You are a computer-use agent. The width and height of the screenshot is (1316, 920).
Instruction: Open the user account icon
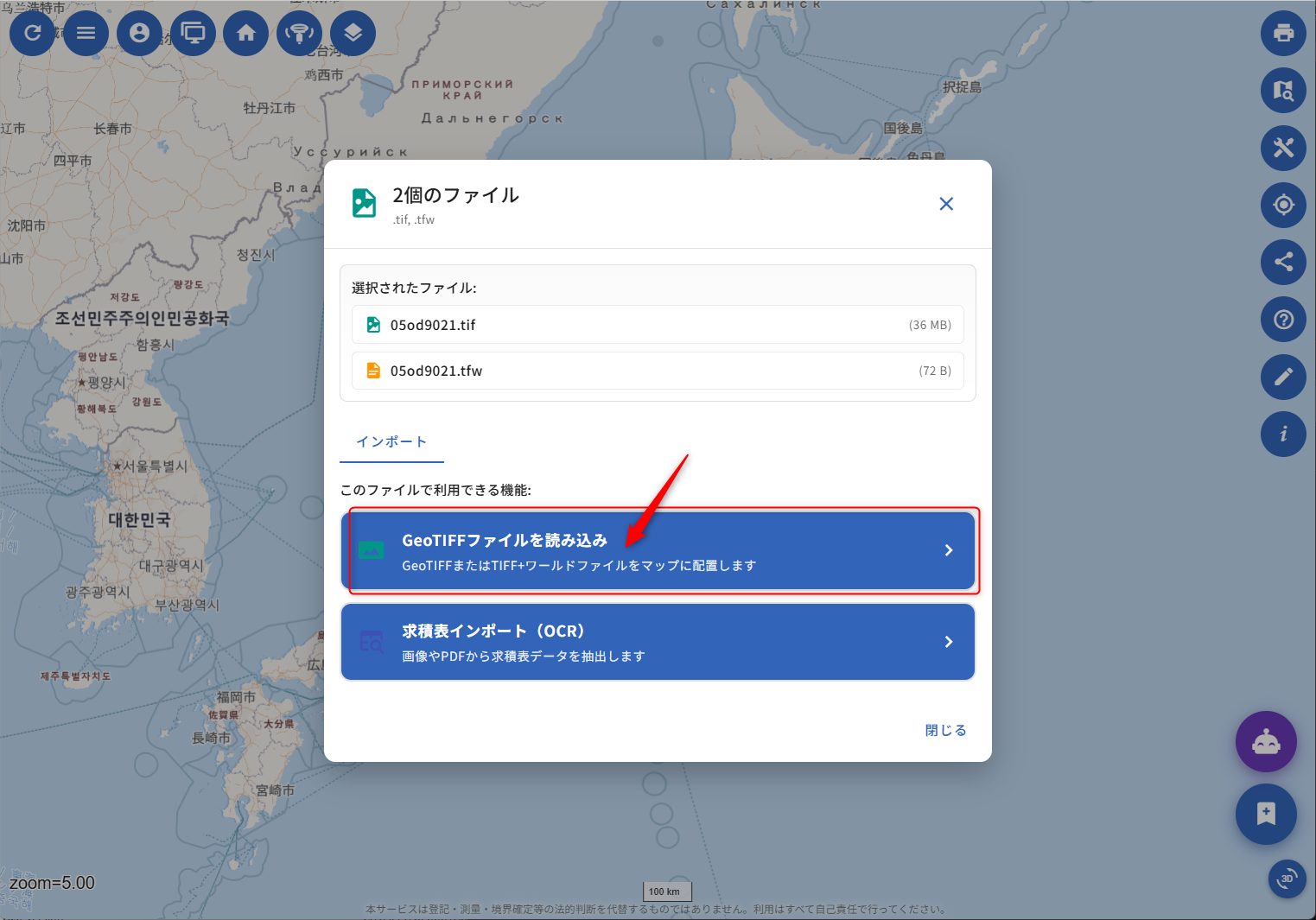[x=139, y=34]
